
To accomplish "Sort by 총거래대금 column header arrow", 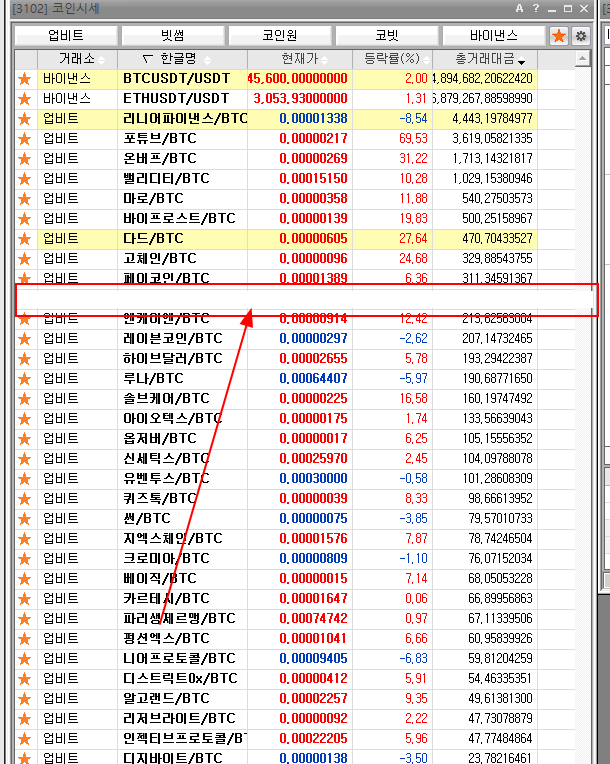I will pos(520,60).
